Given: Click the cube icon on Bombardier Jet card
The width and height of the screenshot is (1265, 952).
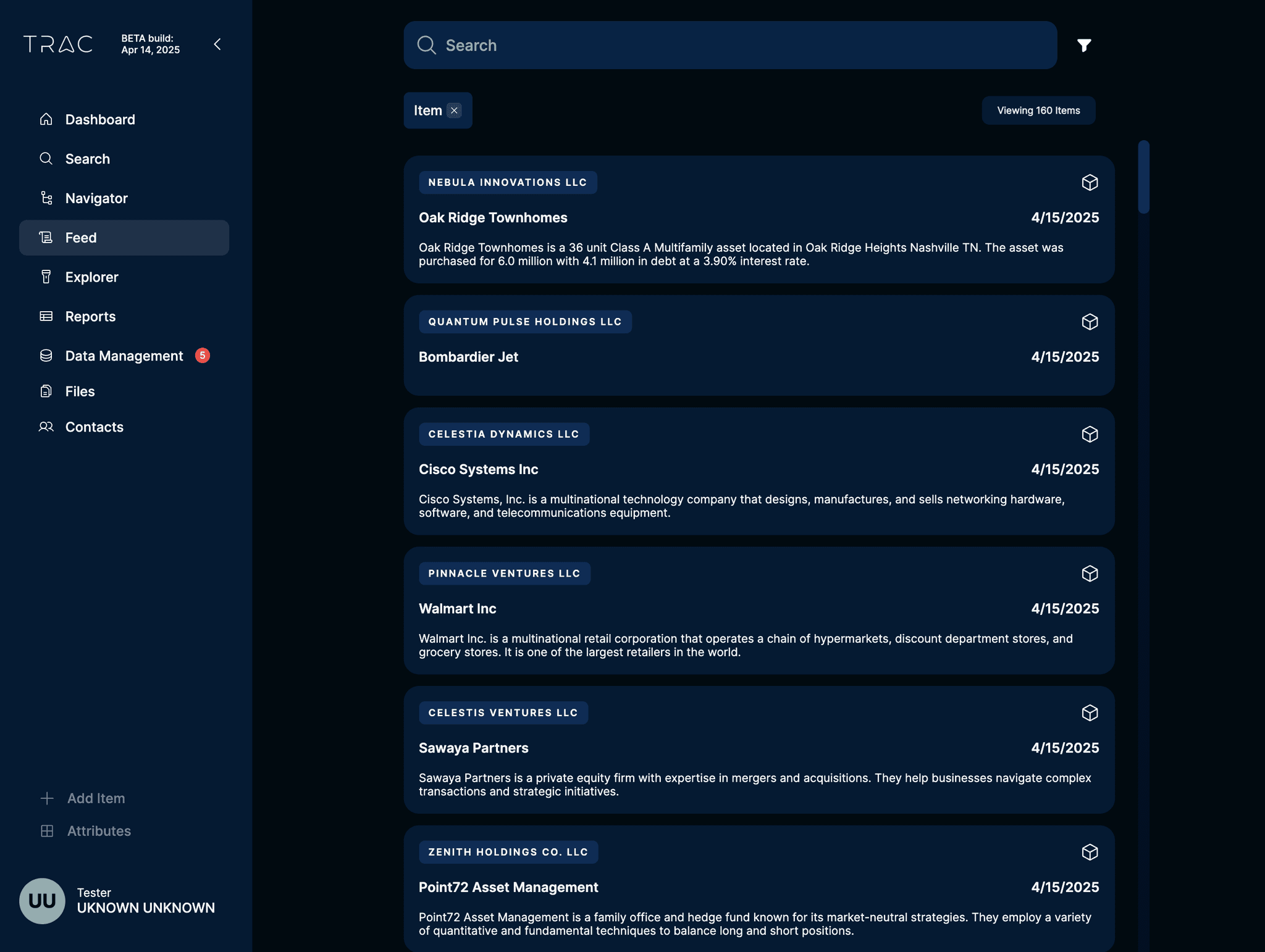Looking at the screenshot, I should pos(1090,322).
